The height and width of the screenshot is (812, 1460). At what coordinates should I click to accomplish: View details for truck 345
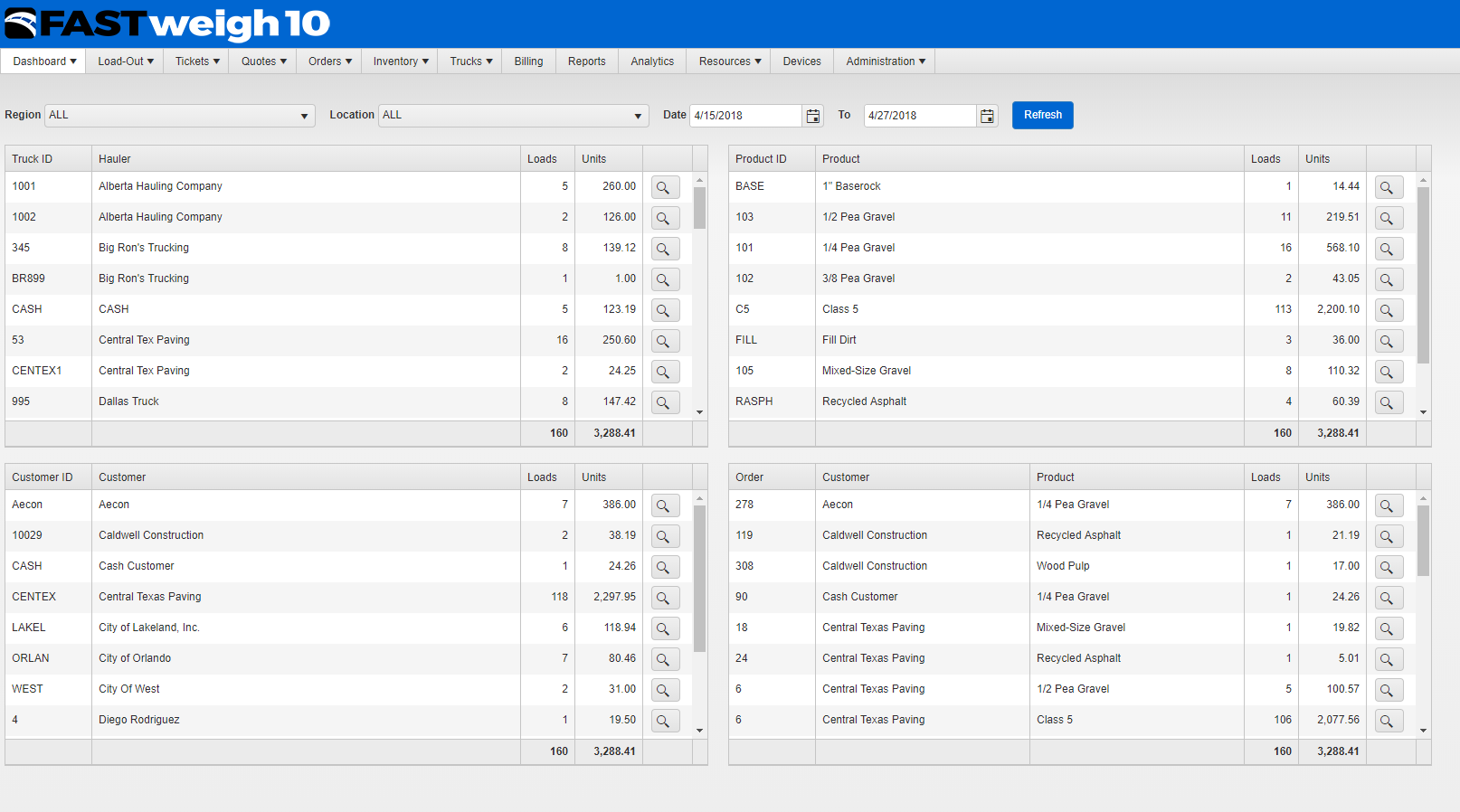tap(665, 249)
